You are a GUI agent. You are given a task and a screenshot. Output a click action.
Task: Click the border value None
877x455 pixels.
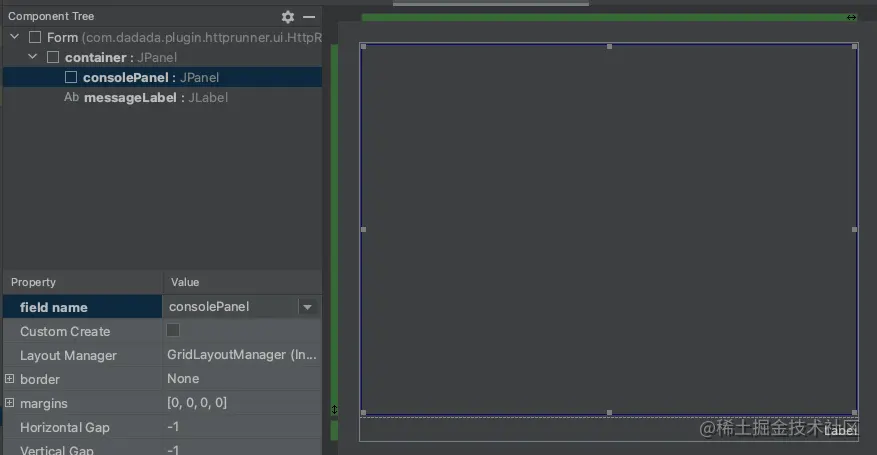point(183,378)
